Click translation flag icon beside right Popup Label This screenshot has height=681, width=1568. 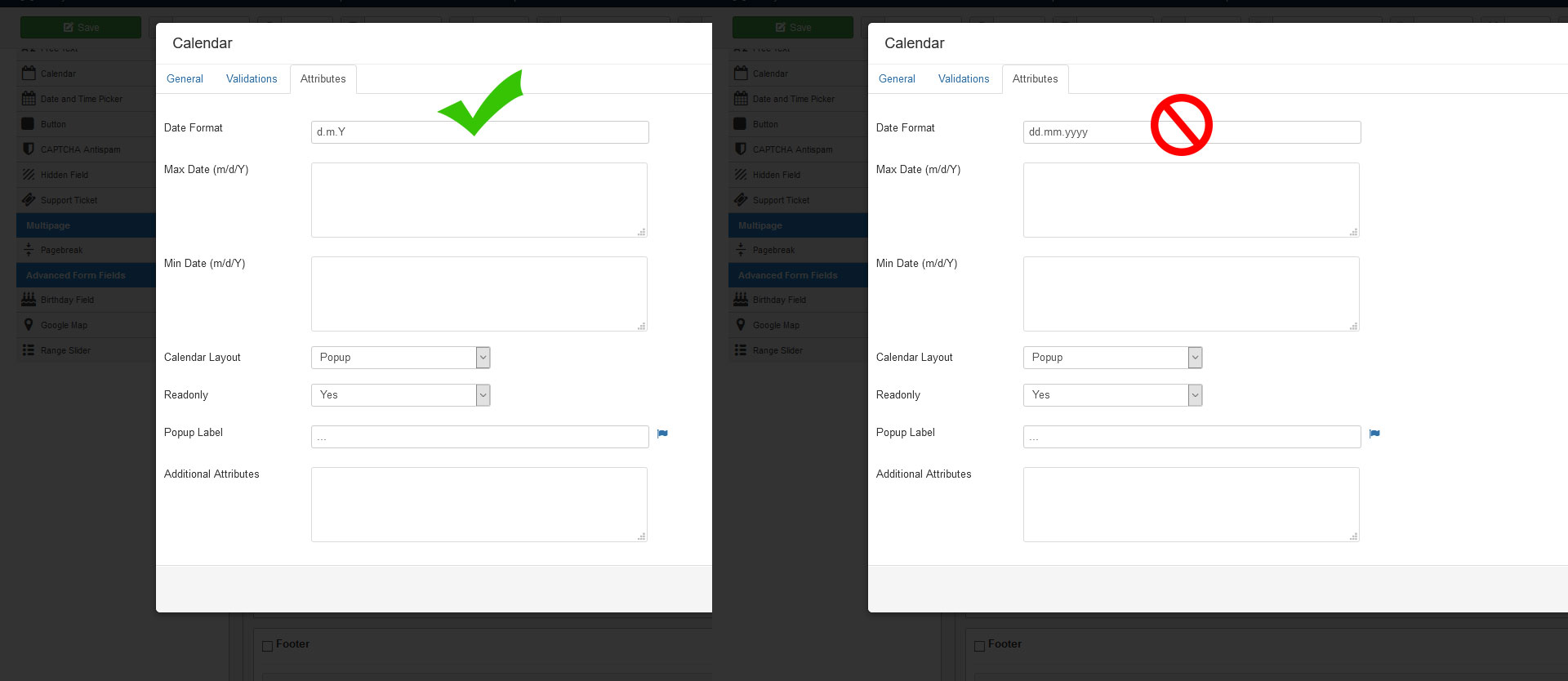click(x=1374, y=434)
